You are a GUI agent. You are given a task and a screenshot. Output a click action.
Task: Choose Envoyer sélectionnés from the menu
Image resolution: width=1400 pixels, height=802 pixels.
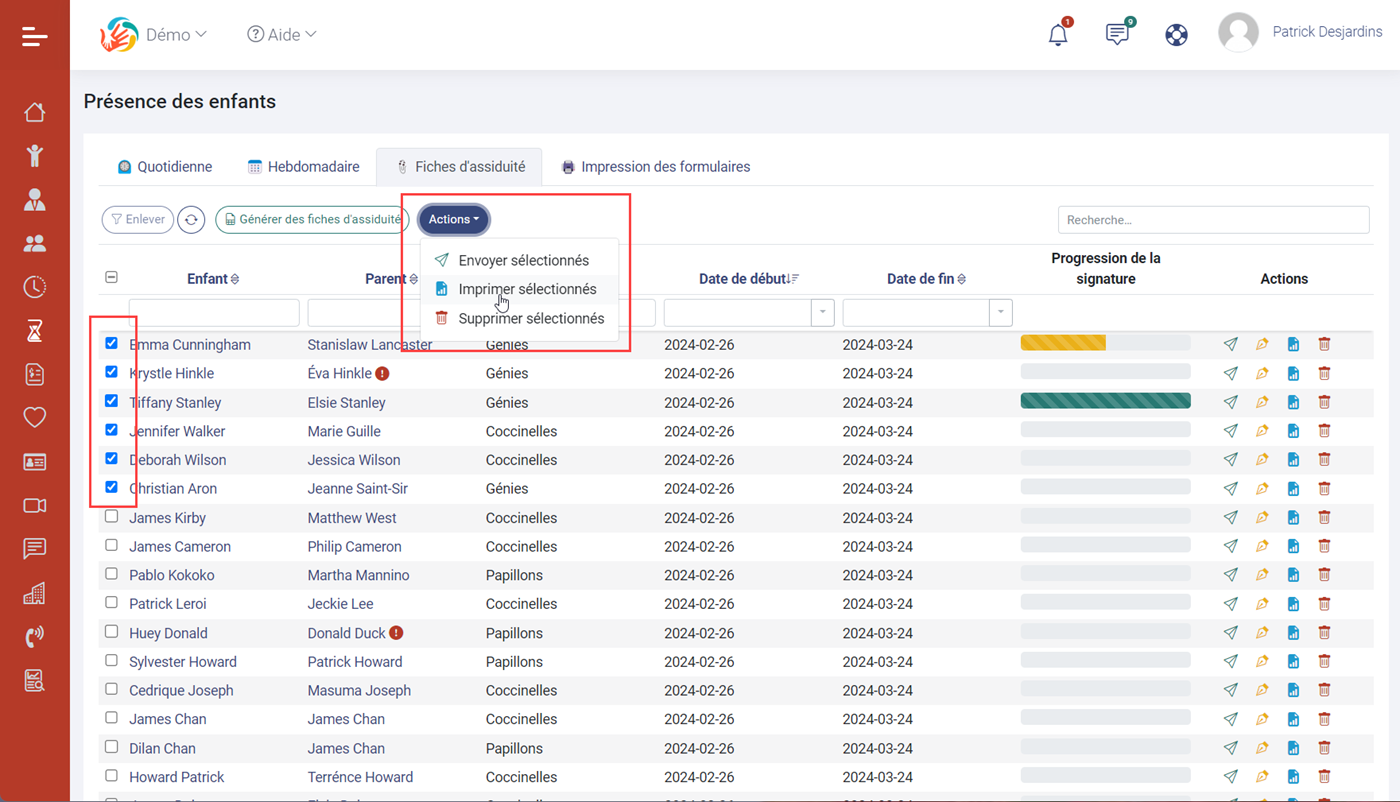click(x=520, y=260)
